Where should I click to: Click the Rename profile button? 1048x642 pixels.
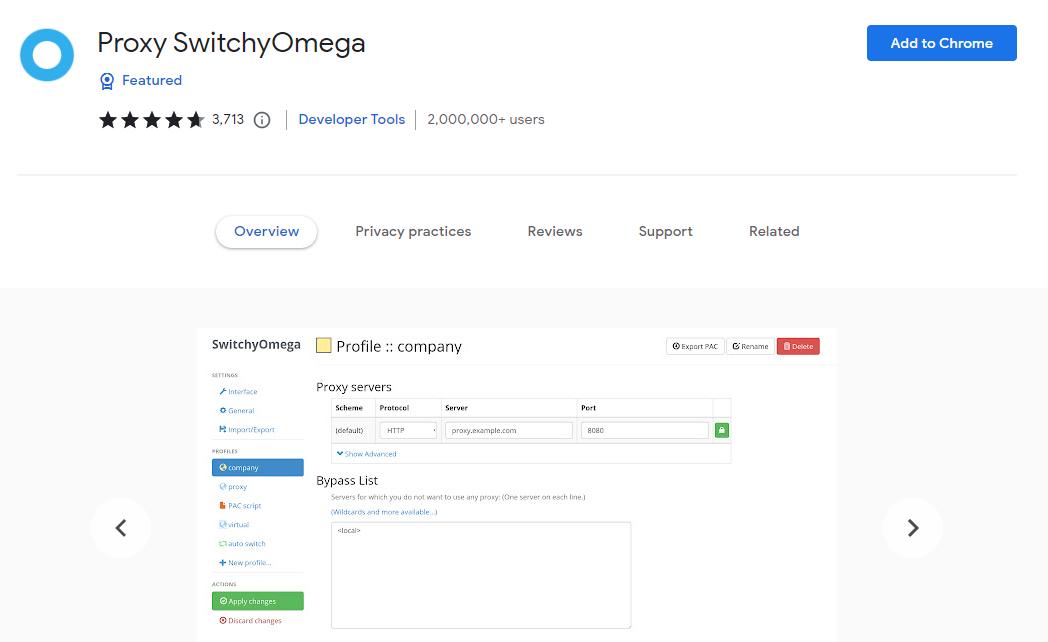[751, 346]
